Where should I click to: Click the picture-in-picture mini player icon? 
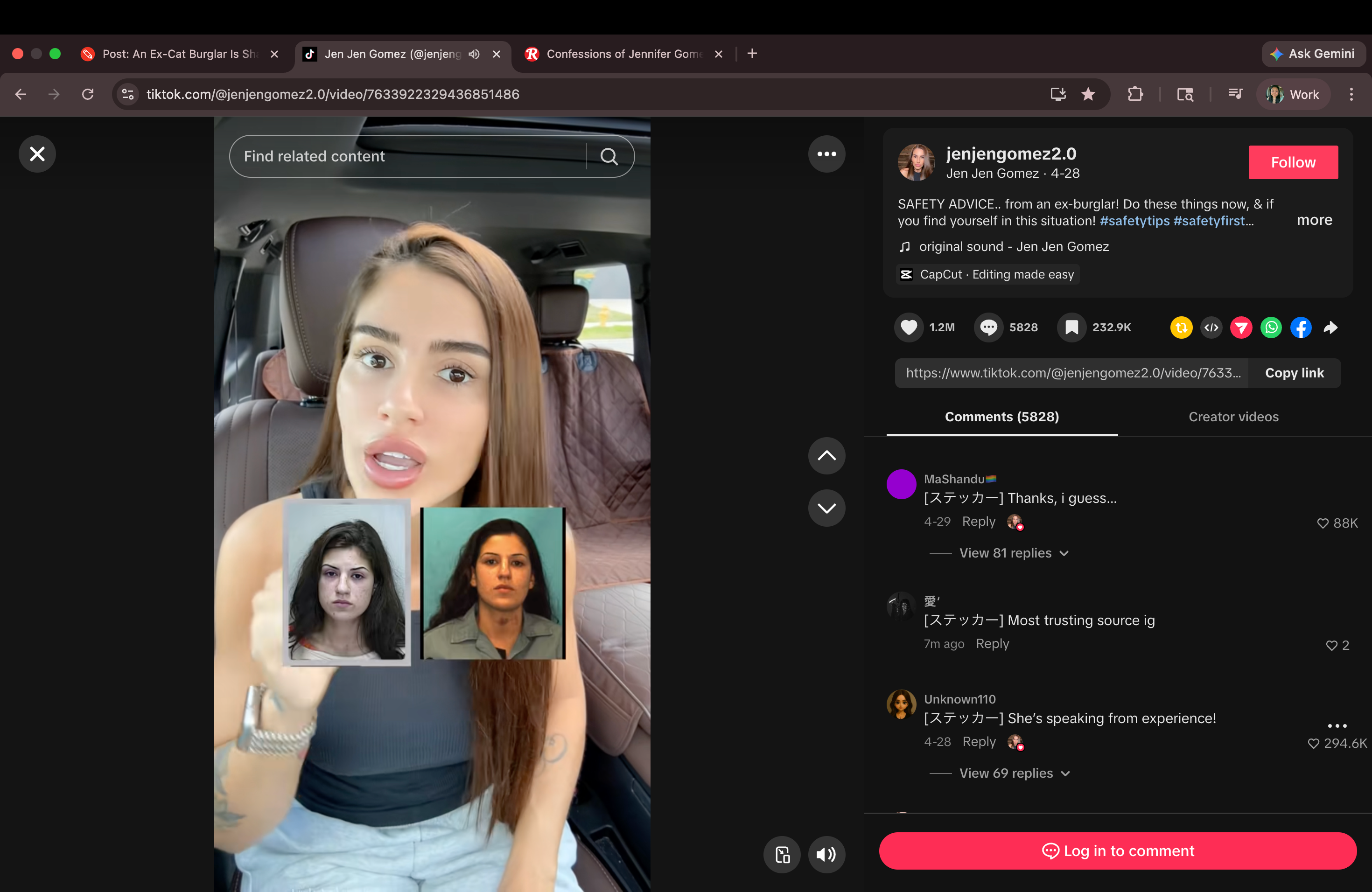click(782, 855)
